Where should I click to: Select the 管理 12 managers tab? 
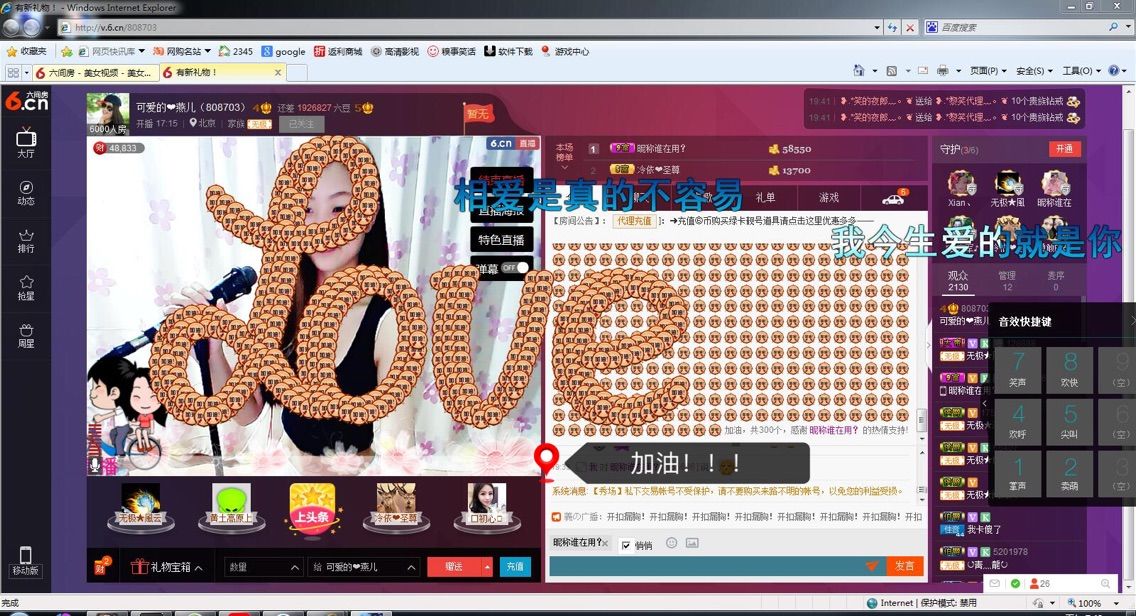coord(1007,281)
